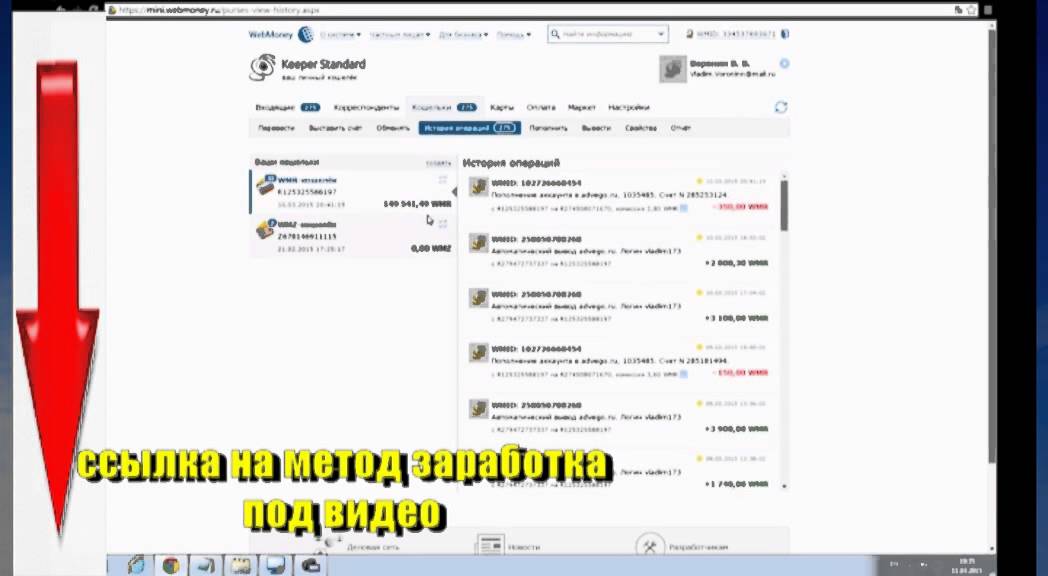Click the history list scroll-down arrow
1048x576 pixels.
pyautogui.click(x=784, y=486)
